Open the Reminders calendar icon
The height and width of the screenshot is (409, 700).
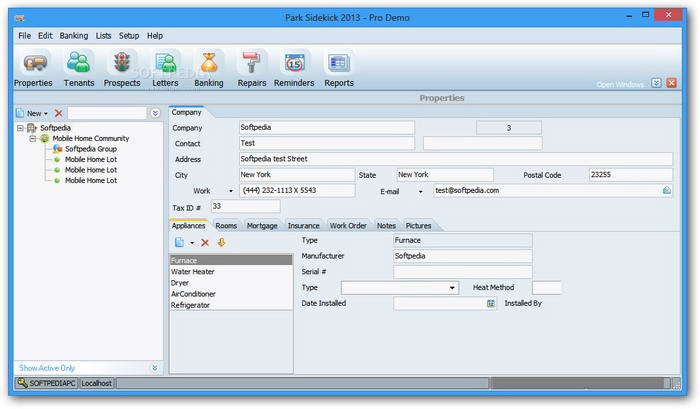tap(294, 67)
